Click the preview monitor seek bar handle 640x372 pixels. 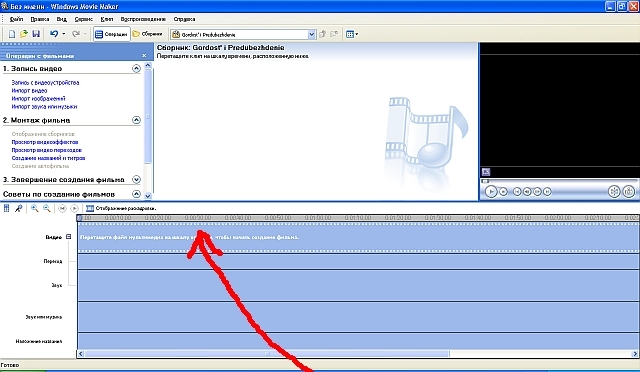[x=485, y=181]
